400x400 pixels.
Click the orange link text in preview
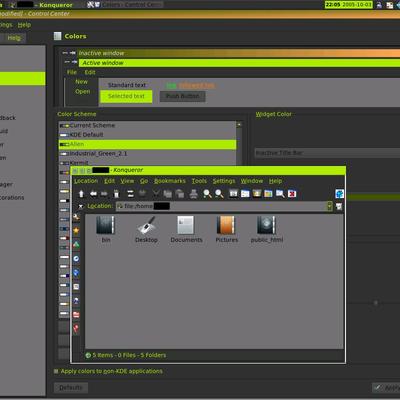click(x=197, y=86)
